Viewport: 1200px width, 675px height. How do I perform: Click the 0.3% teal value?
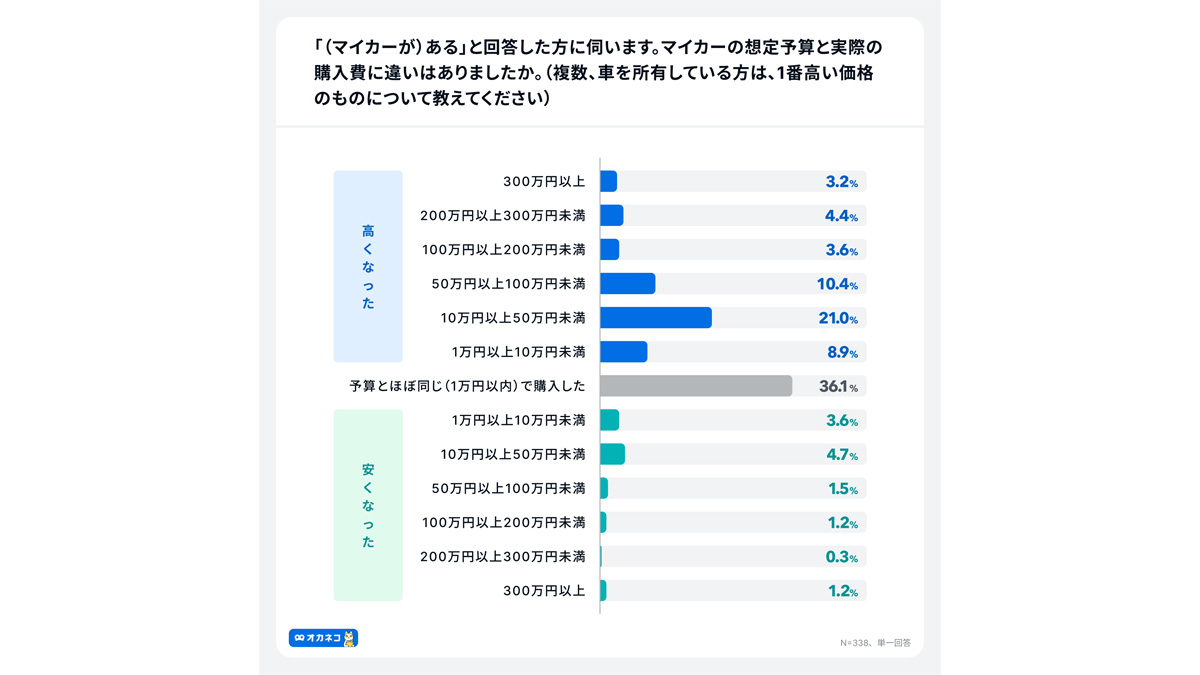842,557
